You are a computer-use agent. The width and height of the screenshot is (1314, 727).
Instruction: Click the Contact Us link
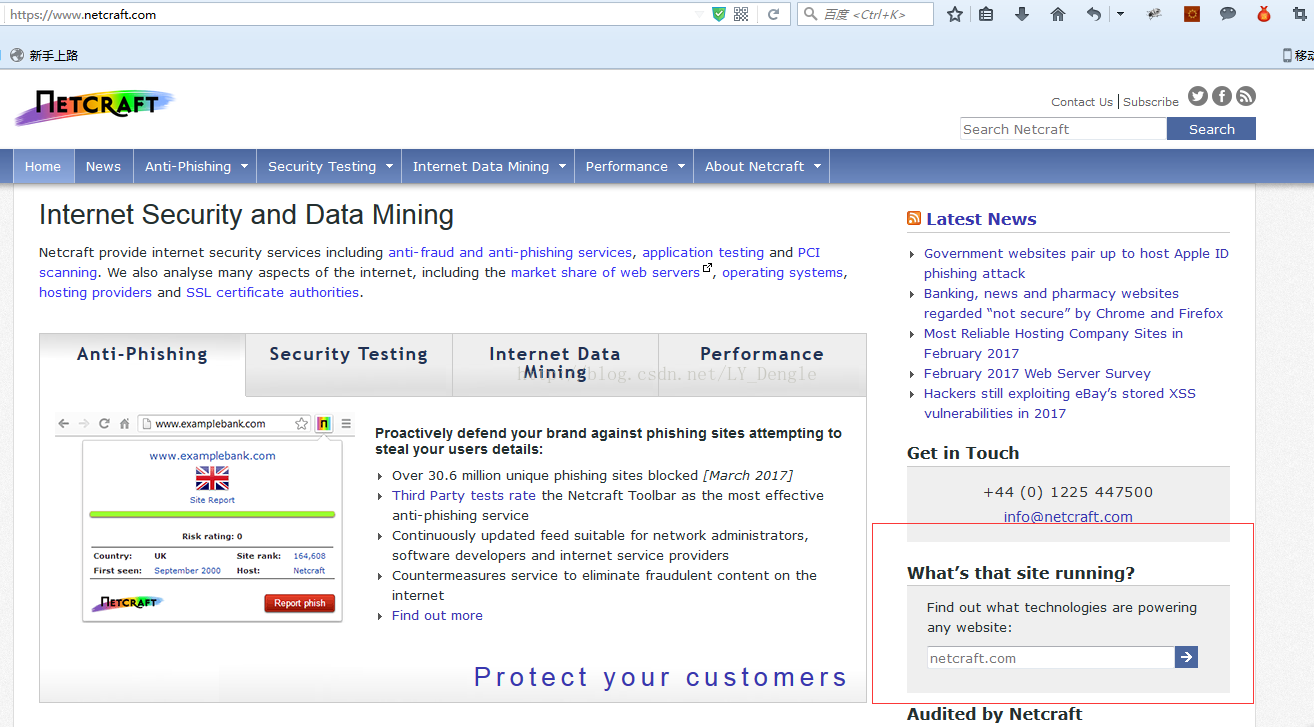[x=1082, y=102]
